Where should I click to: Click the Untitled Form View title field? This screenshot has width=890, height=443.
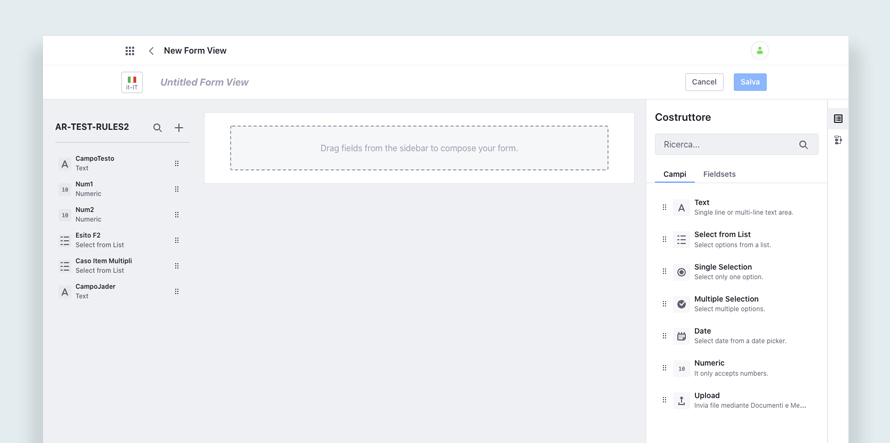point(204,82)
